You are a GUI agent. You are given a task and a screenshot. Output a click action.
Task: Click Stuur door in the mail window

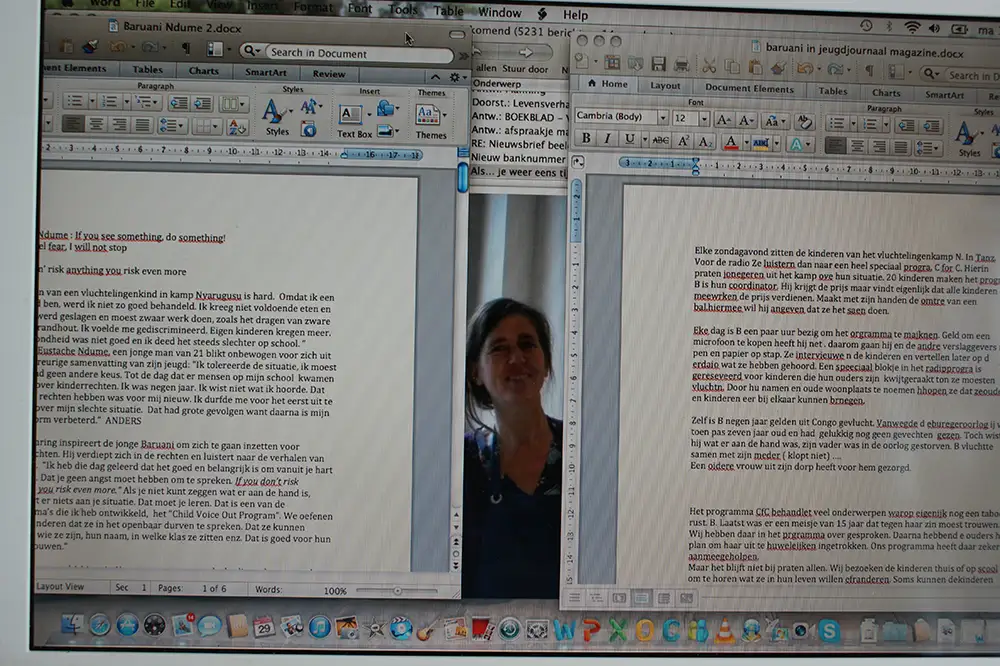tap(525, 68)
